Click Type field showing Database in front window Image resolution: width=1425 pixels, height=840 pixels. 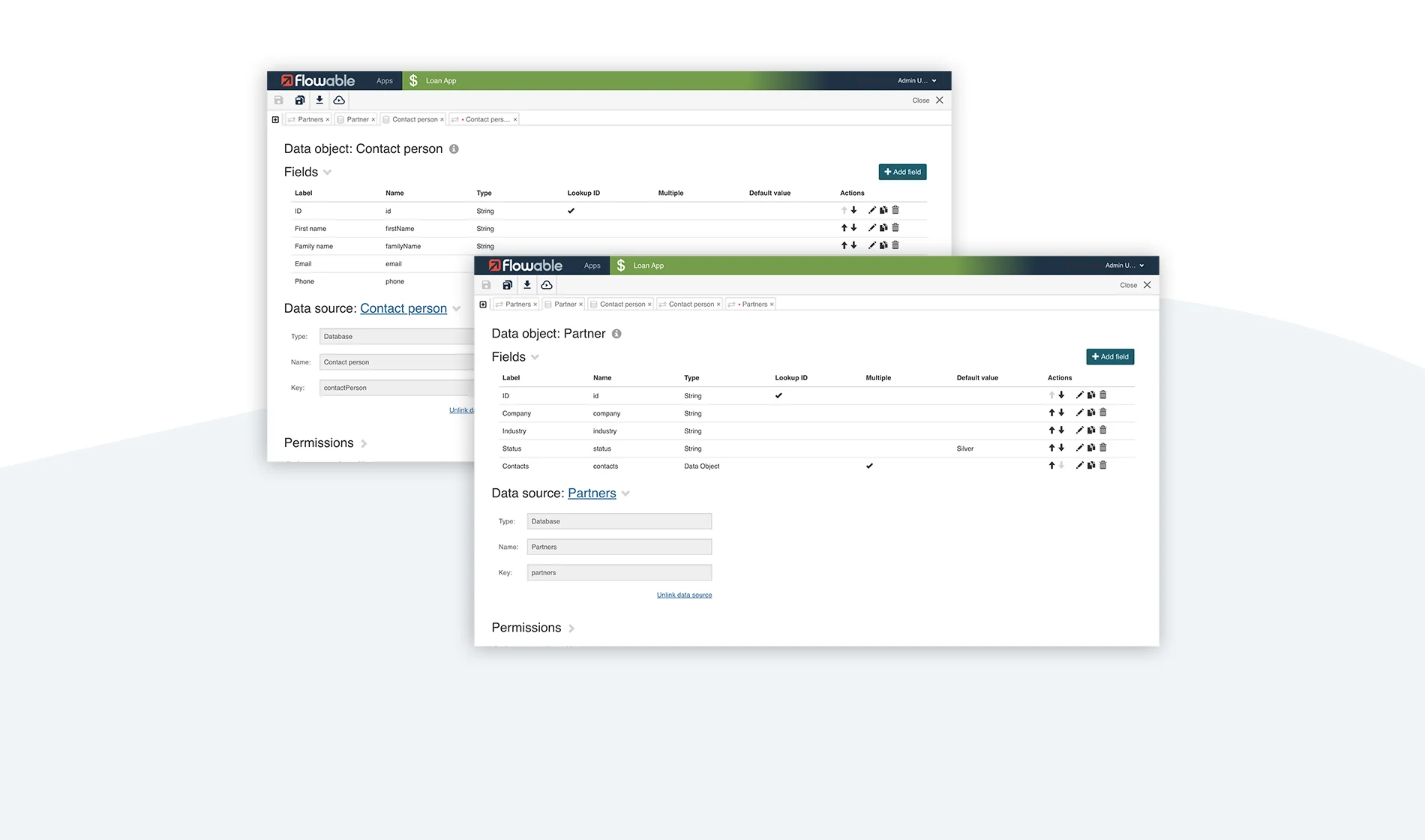tap(619, 521)
